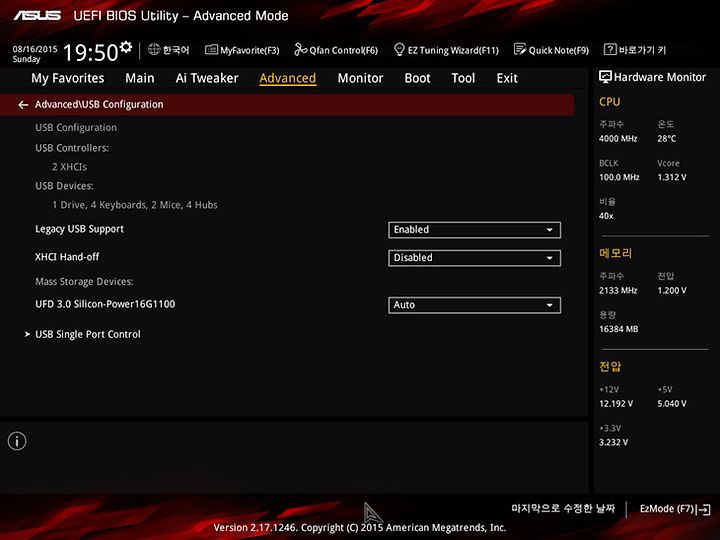Select the Exit tab
720x540 pixels.
(x=507, y=78)
